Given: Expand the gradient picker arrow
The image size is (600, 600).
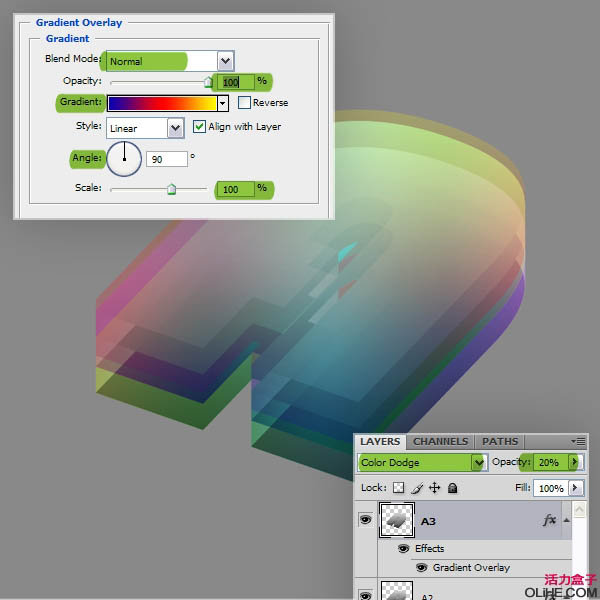Looking at the screenshot, I should (223, 103).
